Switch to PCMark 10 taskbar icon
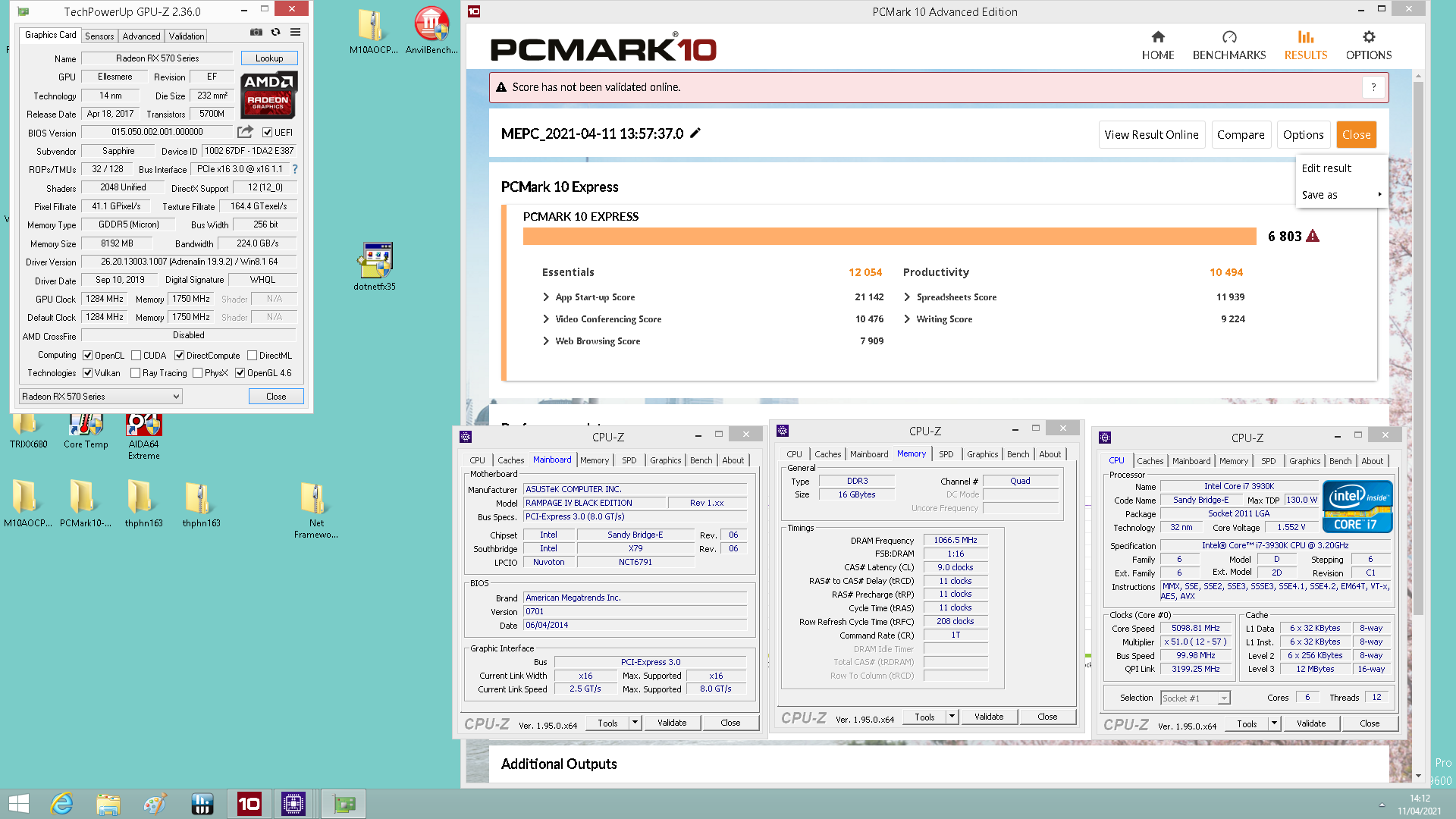The image size is (1456, 819). [x=249, y=804]
